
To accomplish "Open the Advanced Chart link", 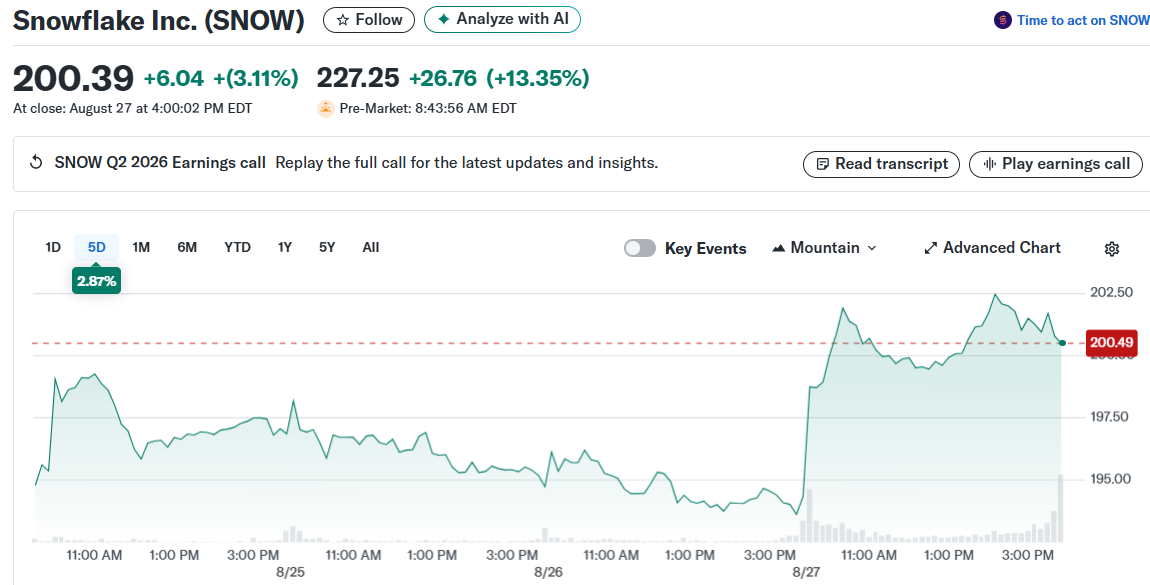I will pyautogui.click(x=992, y=248).
